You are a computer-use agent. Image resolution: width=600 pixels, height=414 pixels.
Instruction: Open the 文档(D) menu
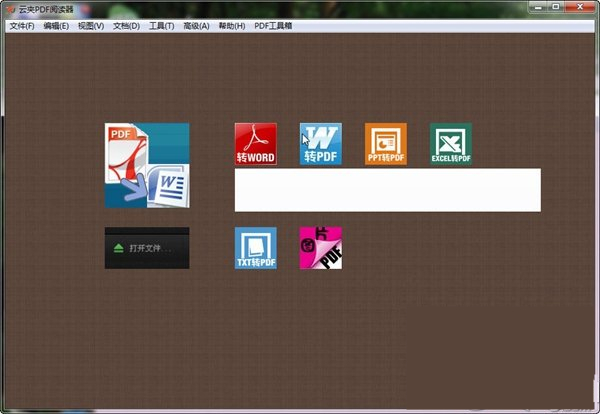[x=126, y=26]
